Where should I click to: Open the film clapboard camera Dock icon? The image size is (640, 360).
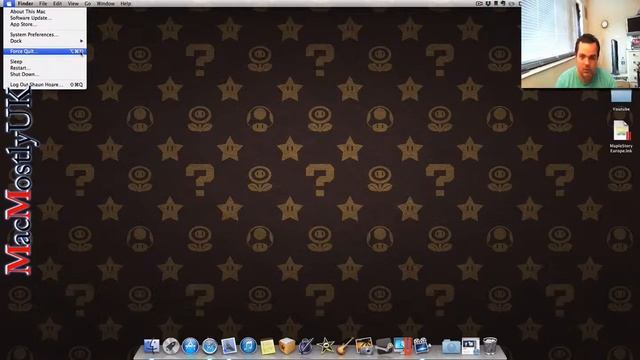point(422,346)
